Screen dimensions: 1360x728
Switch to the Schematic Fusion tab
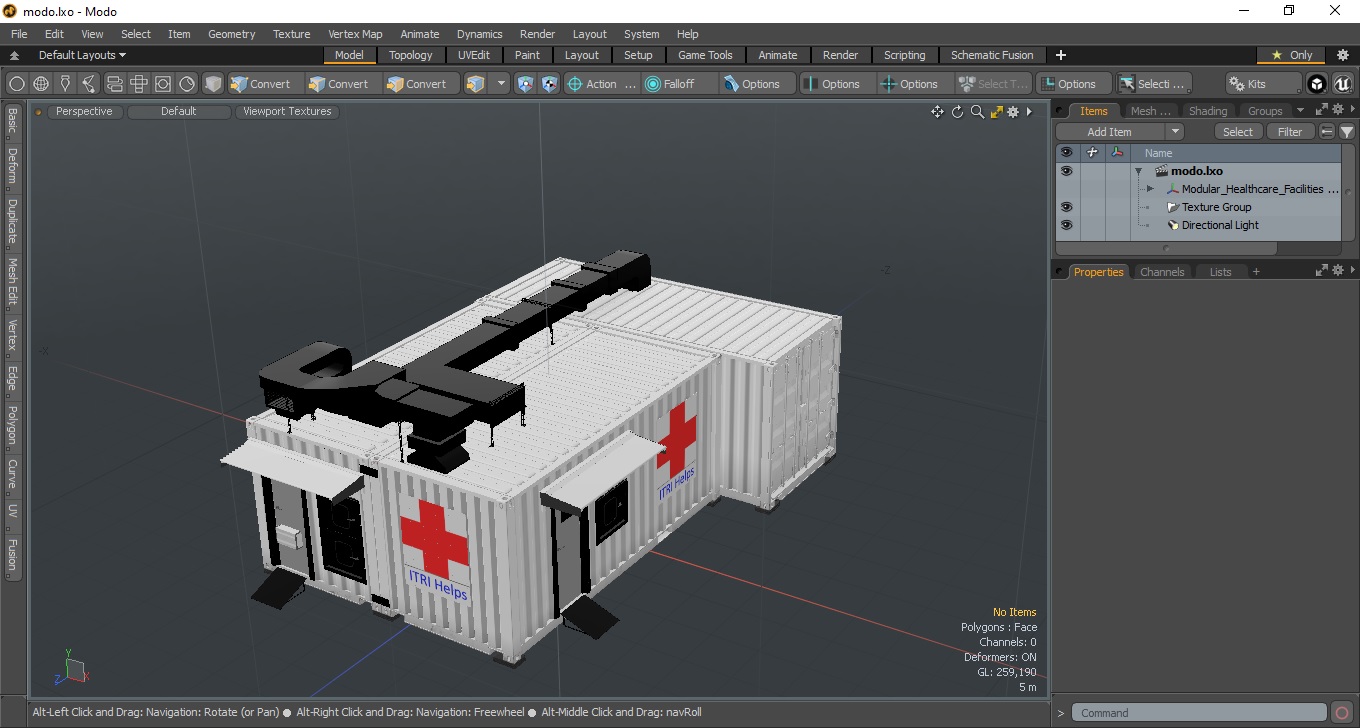[x=992, y=55]
